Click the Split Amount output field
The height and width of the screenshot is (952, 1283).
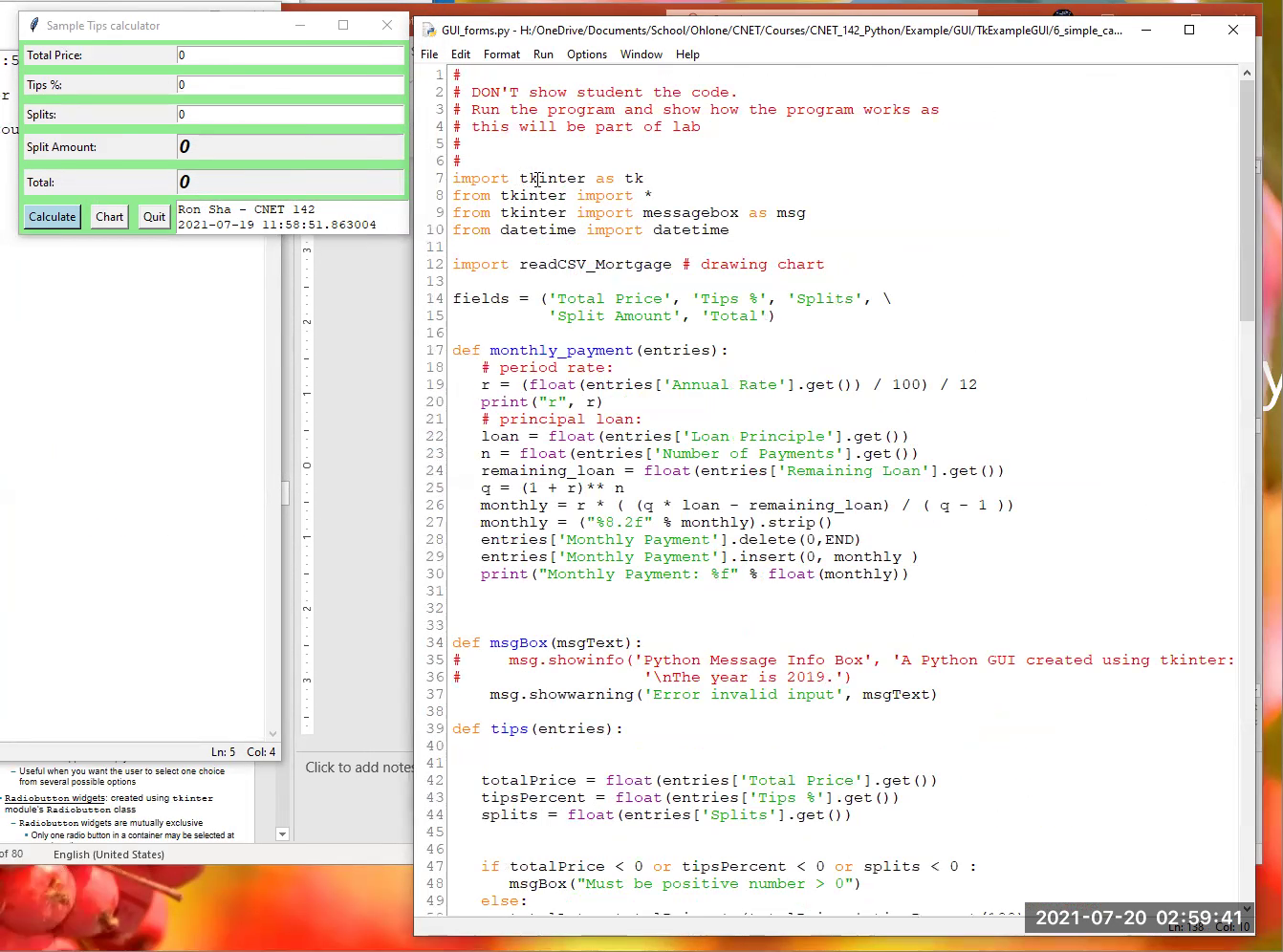(x=291, y=147)
